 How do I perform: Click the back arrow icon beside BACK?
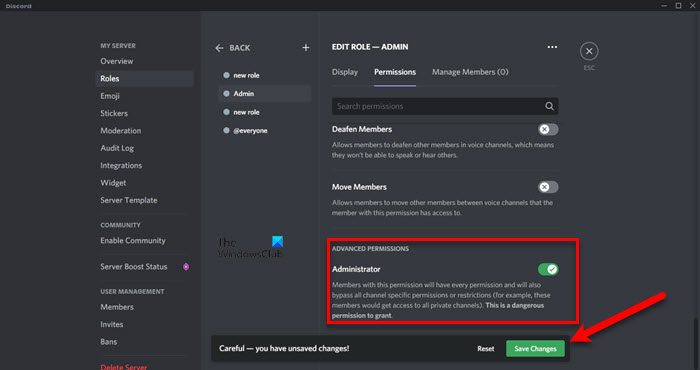(x=219, y=48)
